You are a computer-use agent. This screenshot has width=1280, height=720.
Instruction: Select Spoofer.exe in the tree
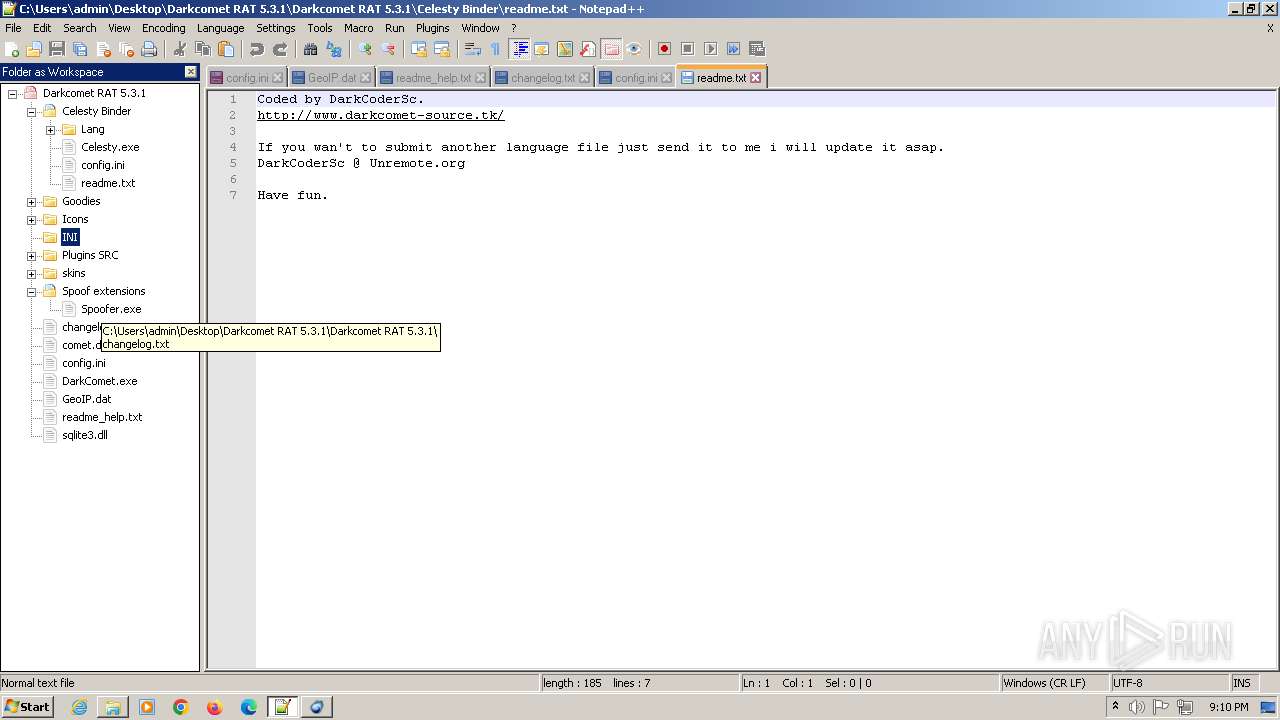click(111, 309)
